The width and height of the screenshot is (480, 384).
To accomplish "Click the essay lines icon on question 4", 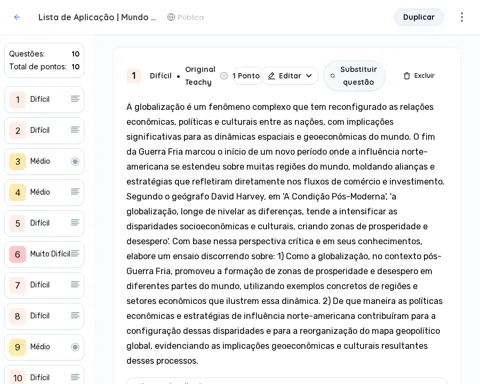I will point(75,191).
